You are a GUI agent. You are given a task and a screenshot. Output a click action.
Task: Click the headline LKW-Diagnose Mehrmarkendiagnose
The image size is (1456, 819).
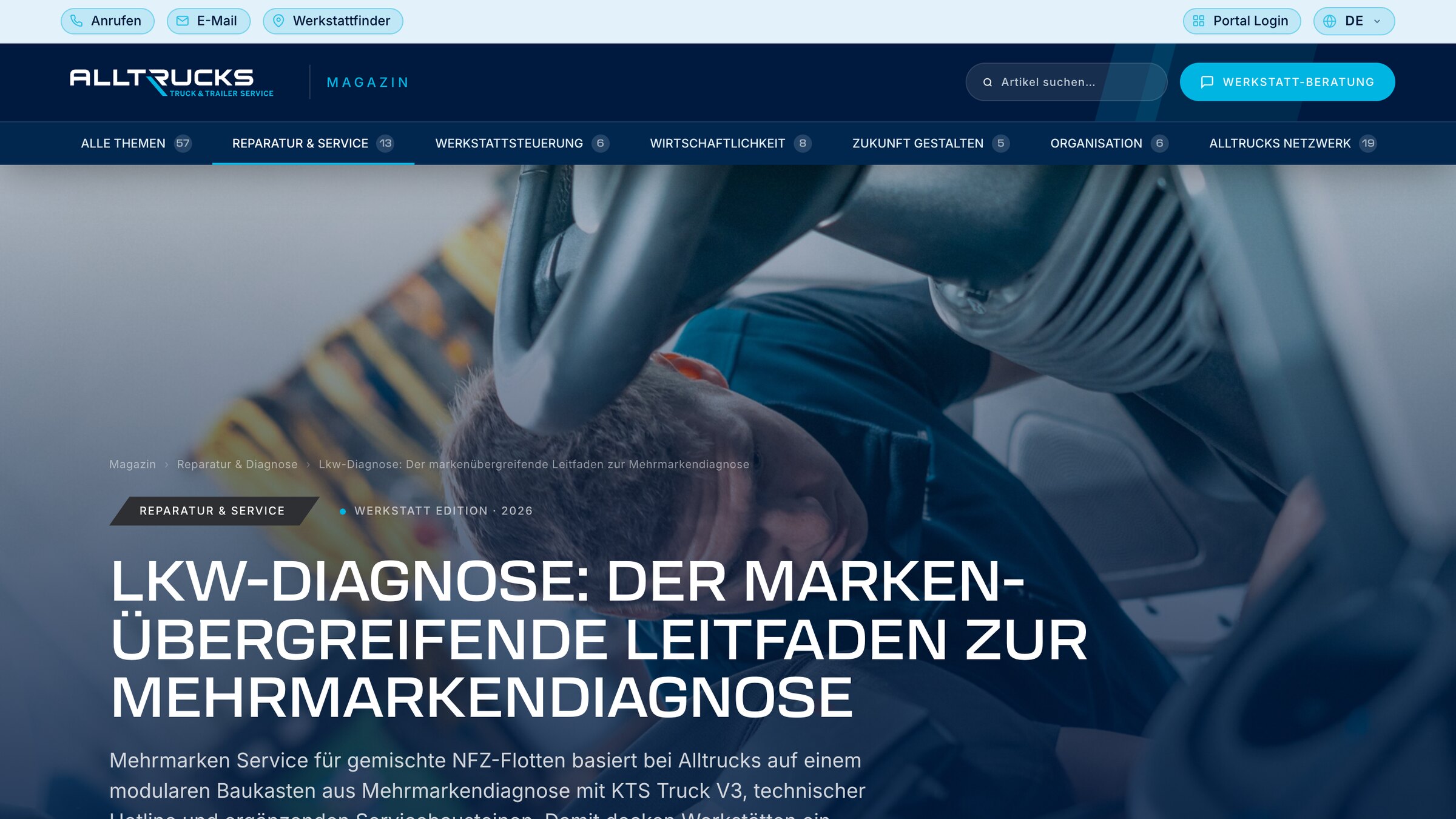tap(599, 639)
